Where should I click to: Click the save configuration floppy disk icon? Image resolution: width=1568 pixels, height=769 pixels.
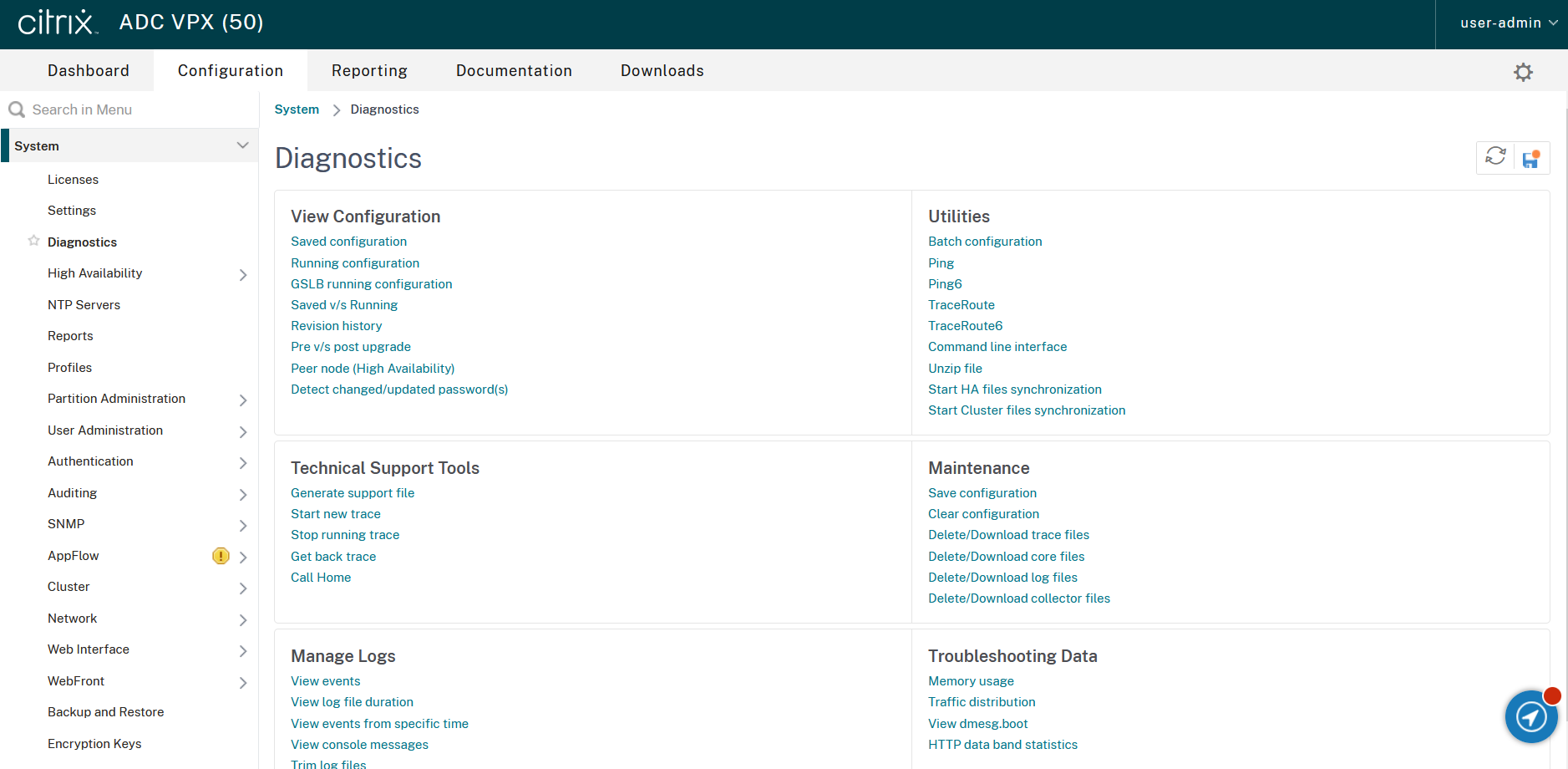(x=1530, y=159)
